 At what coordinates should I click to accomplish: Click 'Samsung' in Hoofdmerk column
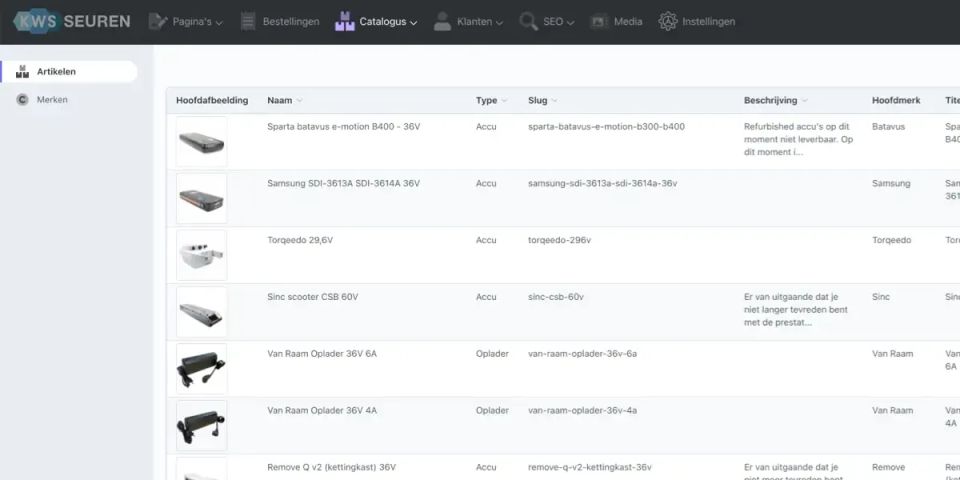(891, 183)
